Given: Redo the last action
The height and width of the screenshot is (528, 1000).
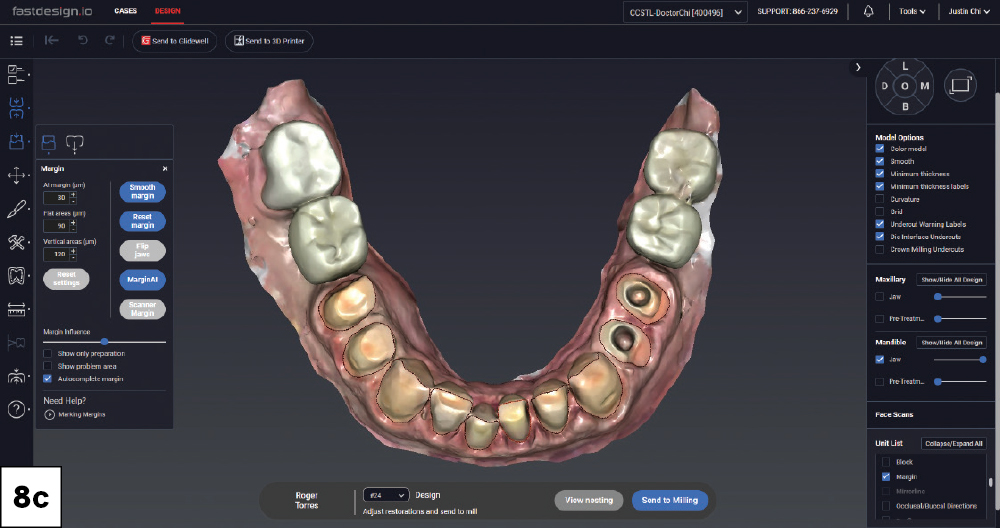Looking at the screenshot, I should point(110,40).
